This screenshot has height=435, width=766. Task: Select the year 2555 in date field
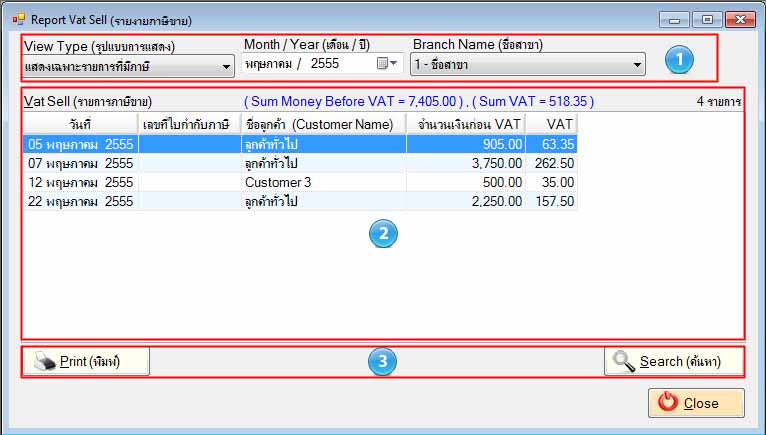325,64
